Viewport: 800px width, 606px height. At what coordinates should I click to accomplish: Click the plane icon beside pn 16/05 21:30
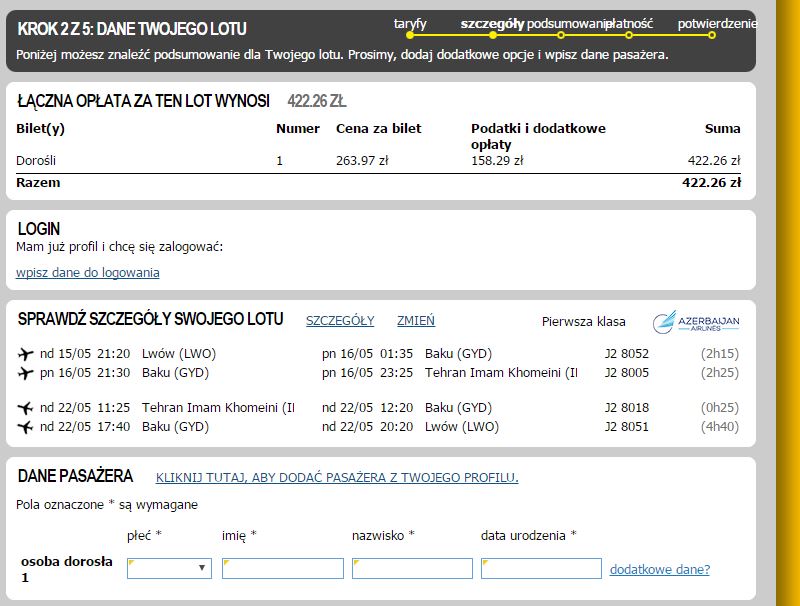pos(26,373)
